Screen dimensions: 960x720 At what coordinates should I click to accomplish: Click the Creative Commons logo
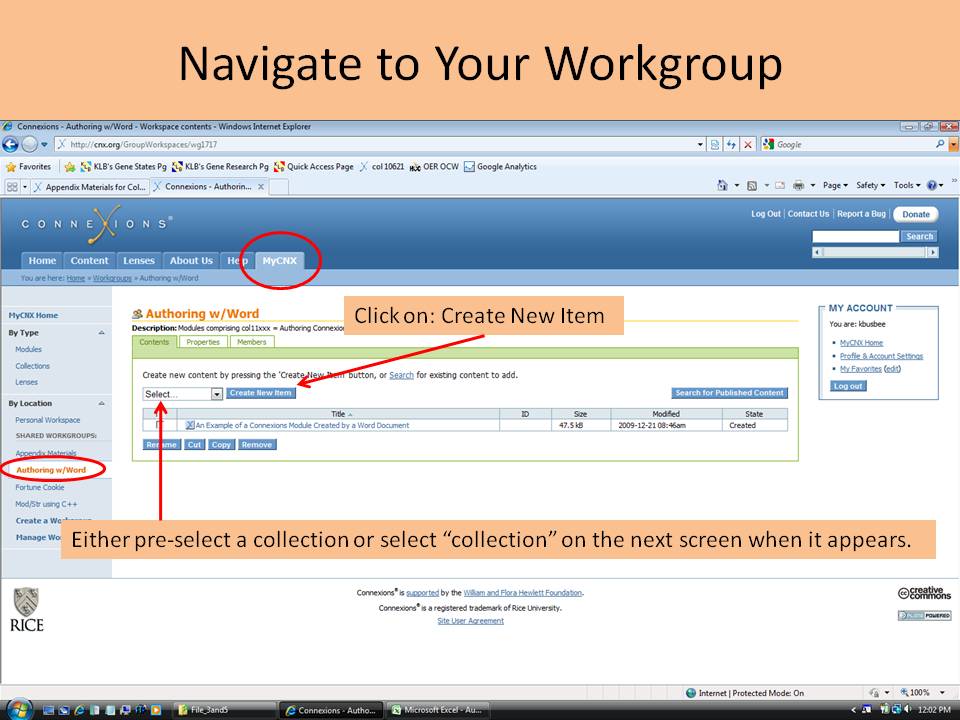pyautogui.click(x=923, y=594)
